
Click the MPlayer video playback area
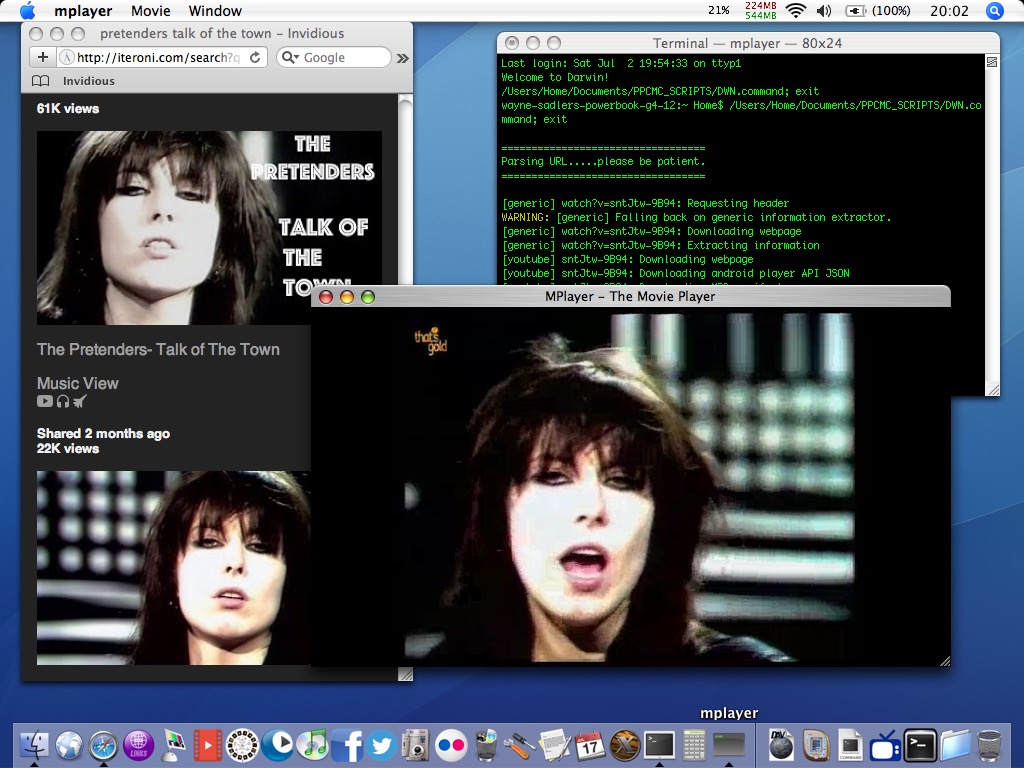pos(631,487)
